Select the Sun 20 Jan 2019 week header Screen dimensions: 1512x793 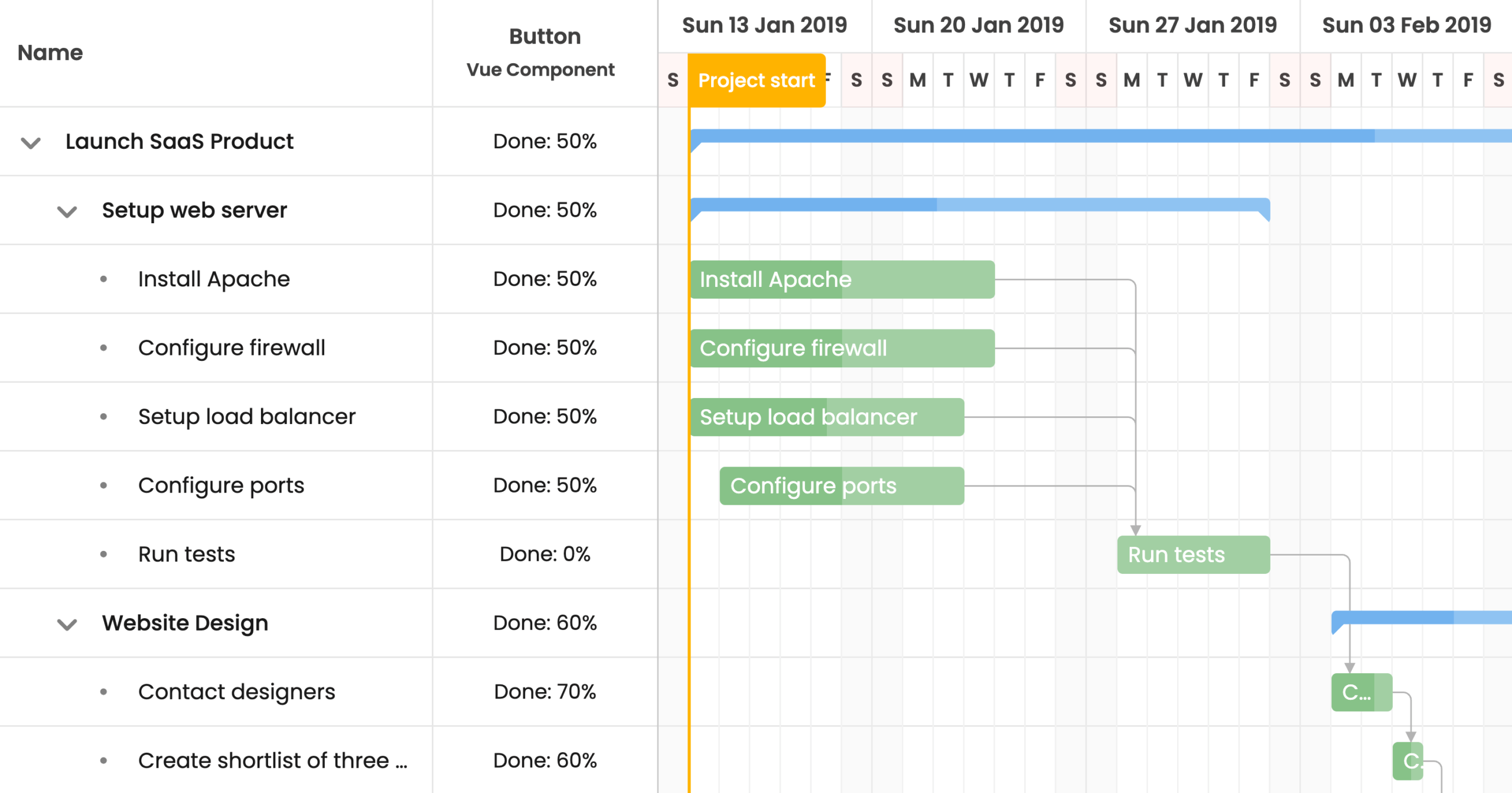(x=978, y=25)
